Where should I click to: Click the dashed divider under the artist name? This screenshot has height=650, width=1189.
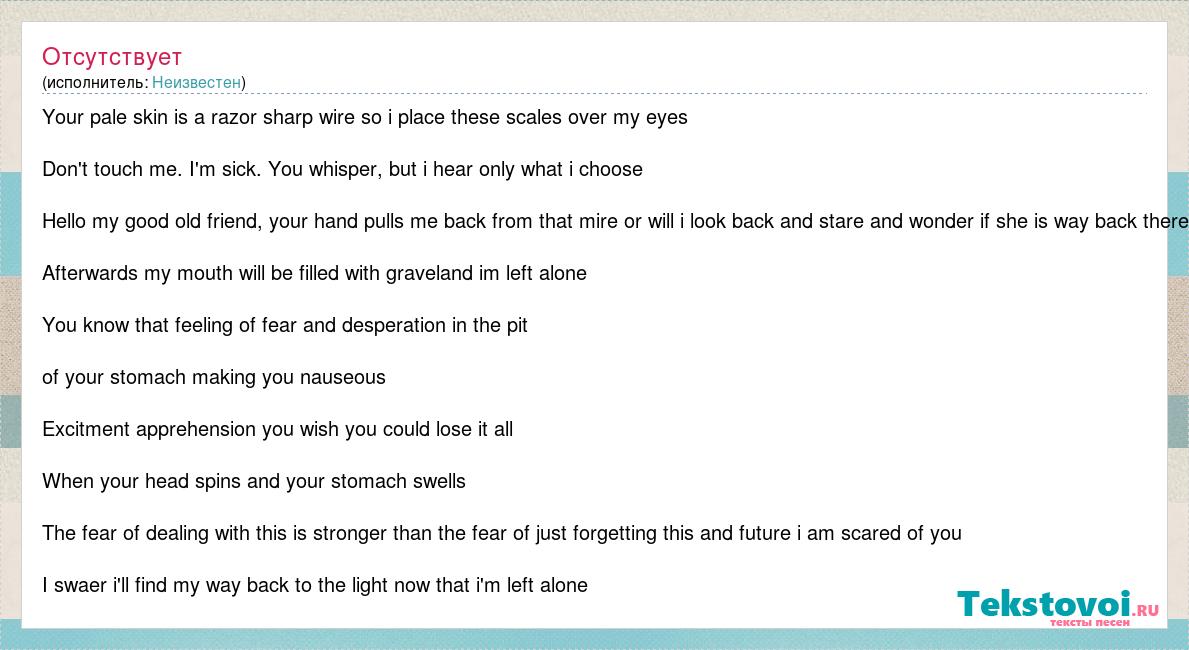pos(594,94)
